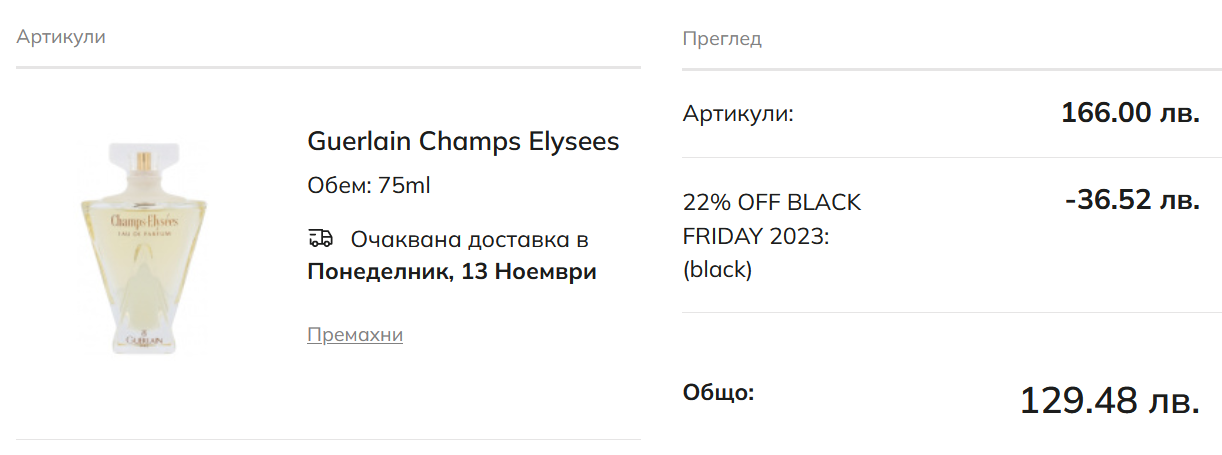Click the delivery truck icon

pos(320,238)
